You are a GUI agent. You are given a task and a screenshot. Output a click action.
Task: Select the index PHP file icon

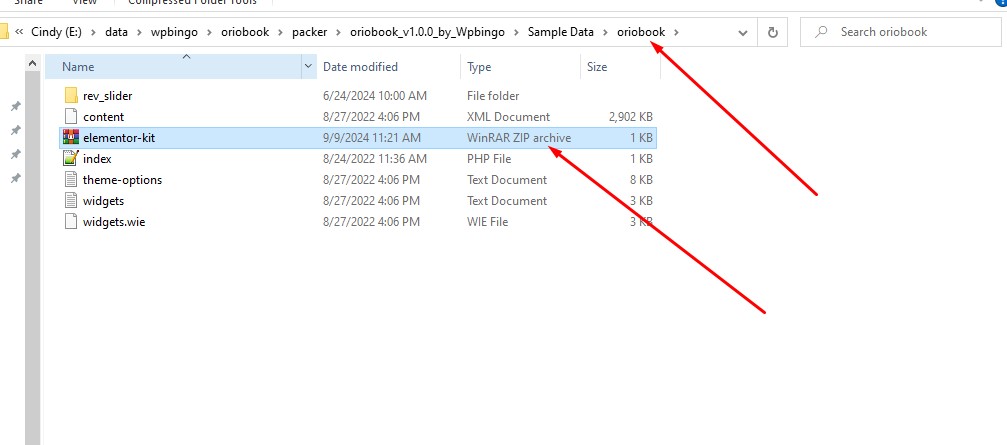point(70,159)
